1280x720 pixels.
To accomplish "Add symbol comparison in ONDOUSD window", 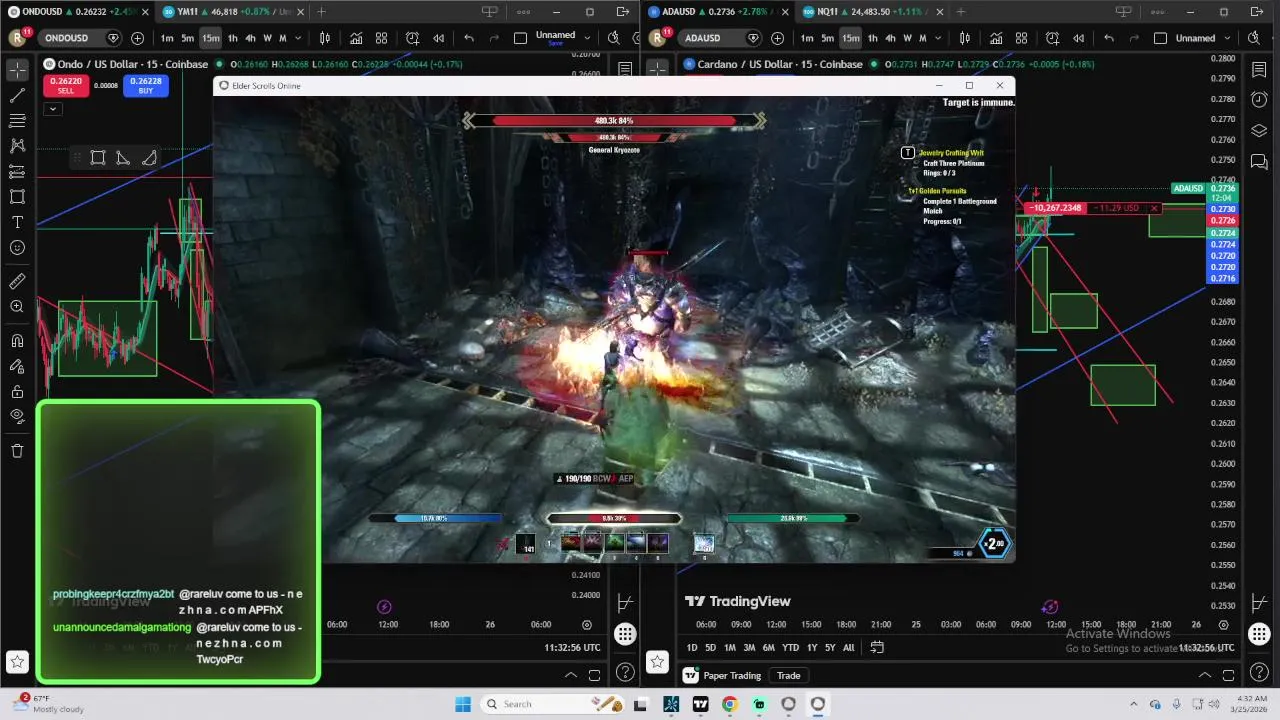I will coord(137,38).
